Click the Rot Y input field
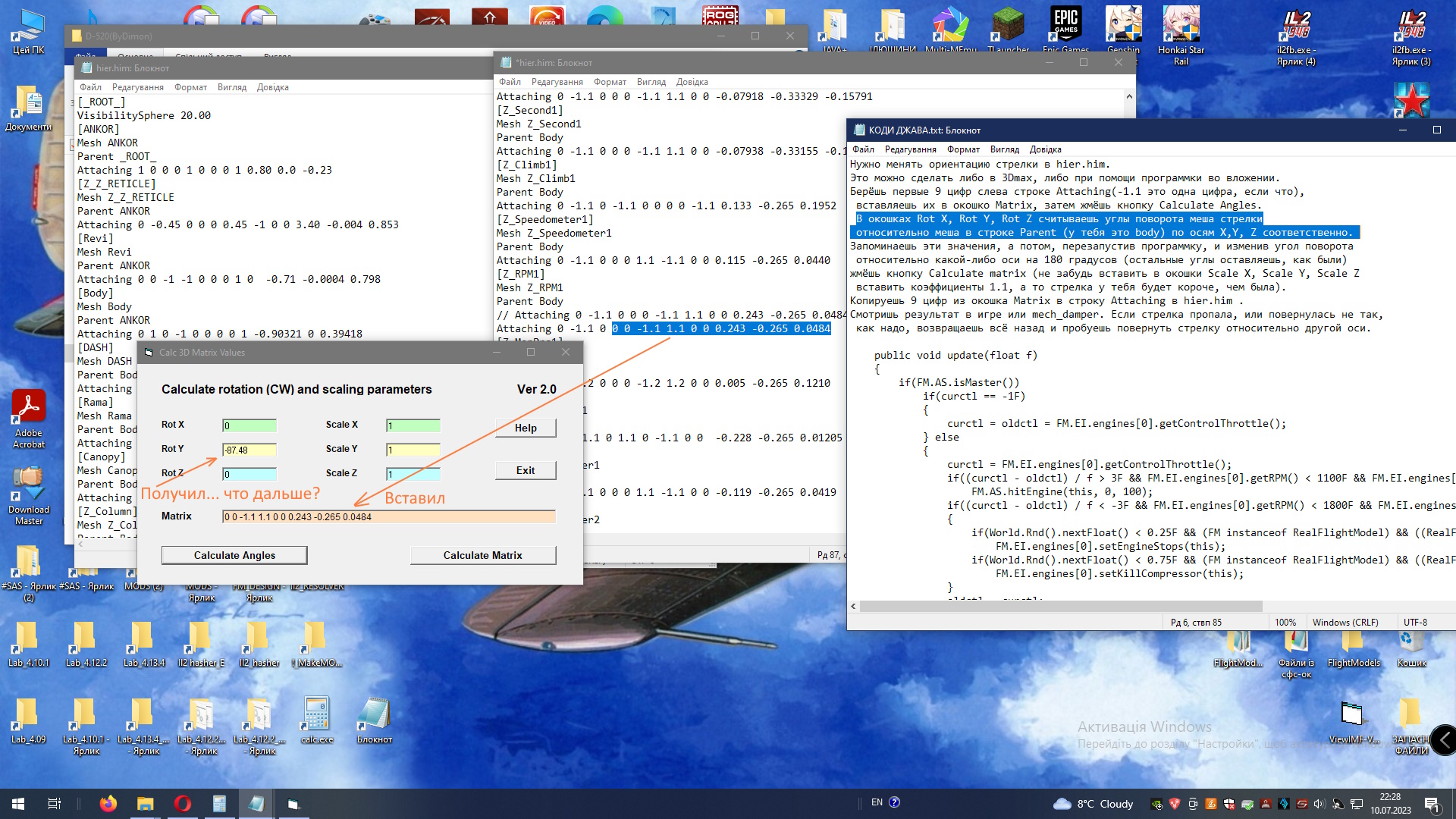This screenshot has height=819, width=1456. [249, 450]
